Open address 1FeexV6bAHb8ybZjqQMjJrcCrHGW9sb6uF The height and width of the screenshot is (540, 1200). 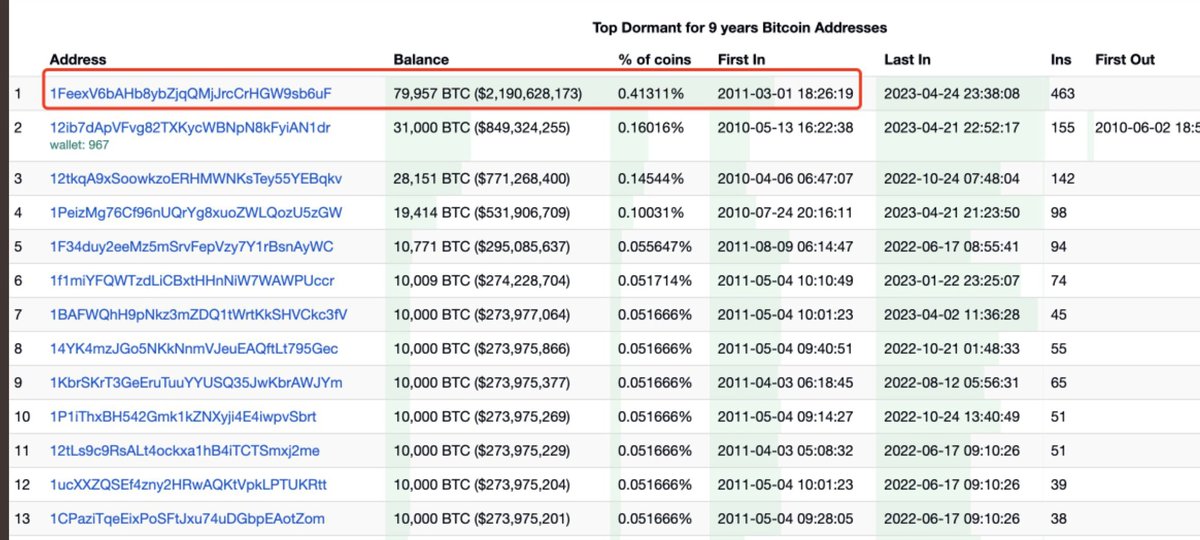tap(190, 94)
